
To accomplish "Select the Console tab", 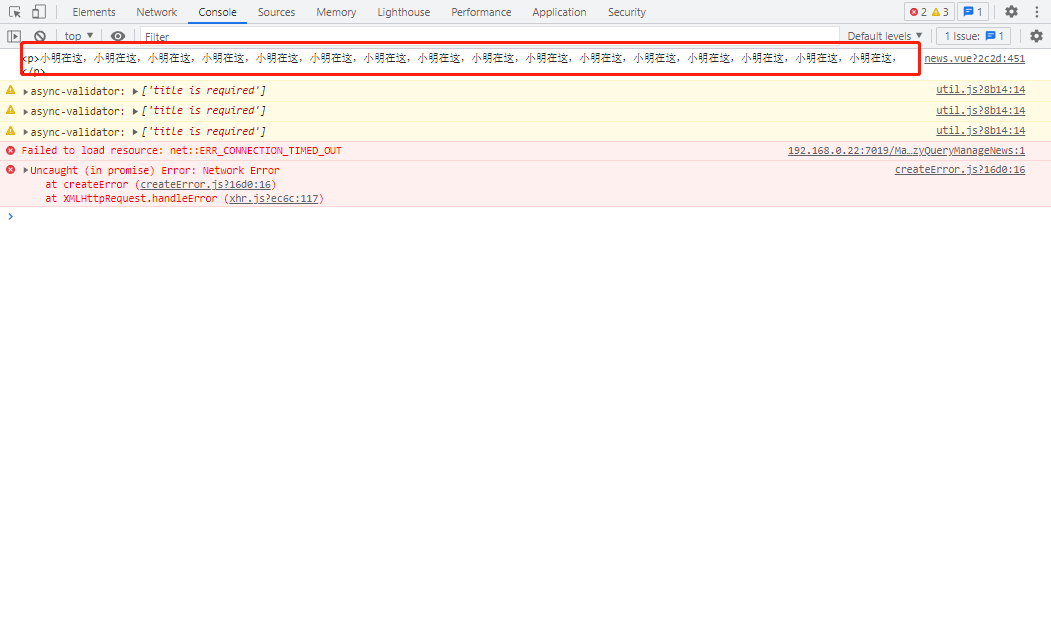I will [217, 12].
